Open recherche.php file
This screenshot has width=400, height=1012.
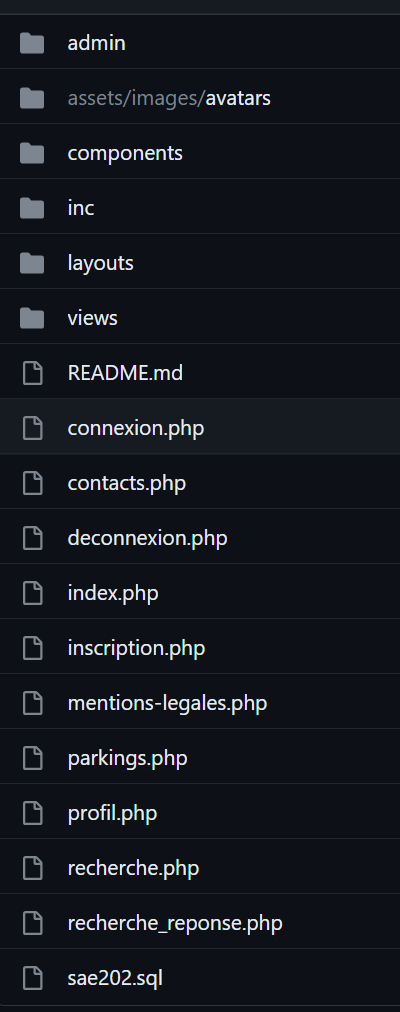(133, 868)
